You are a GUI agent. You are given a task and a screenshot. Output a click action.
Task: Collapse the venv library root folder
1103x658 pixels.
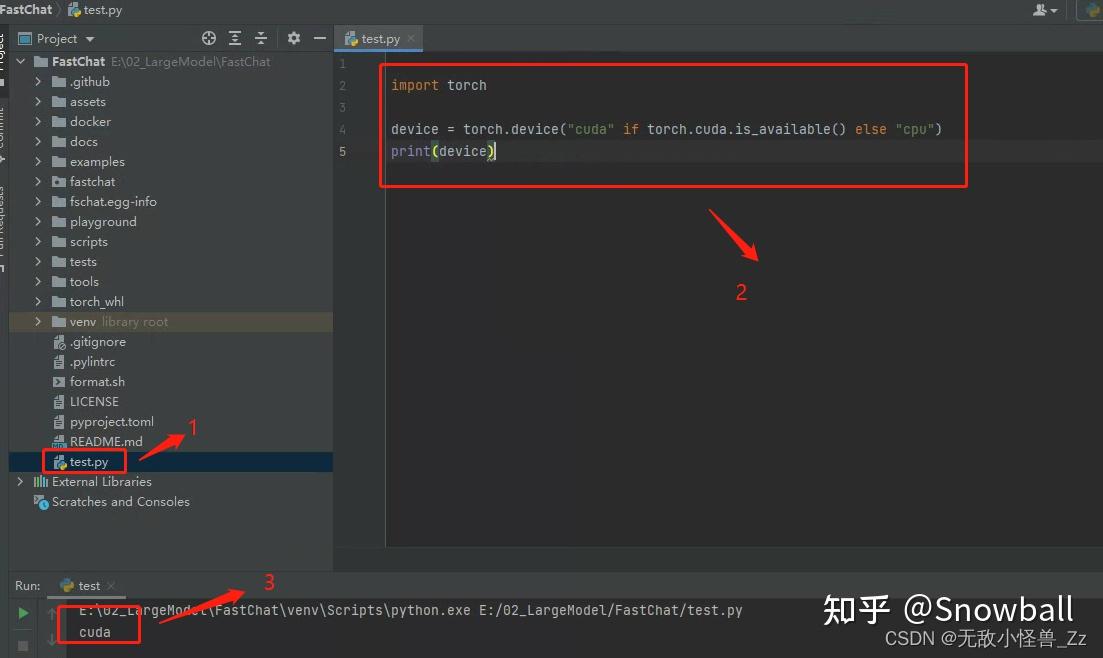point(37,321)
